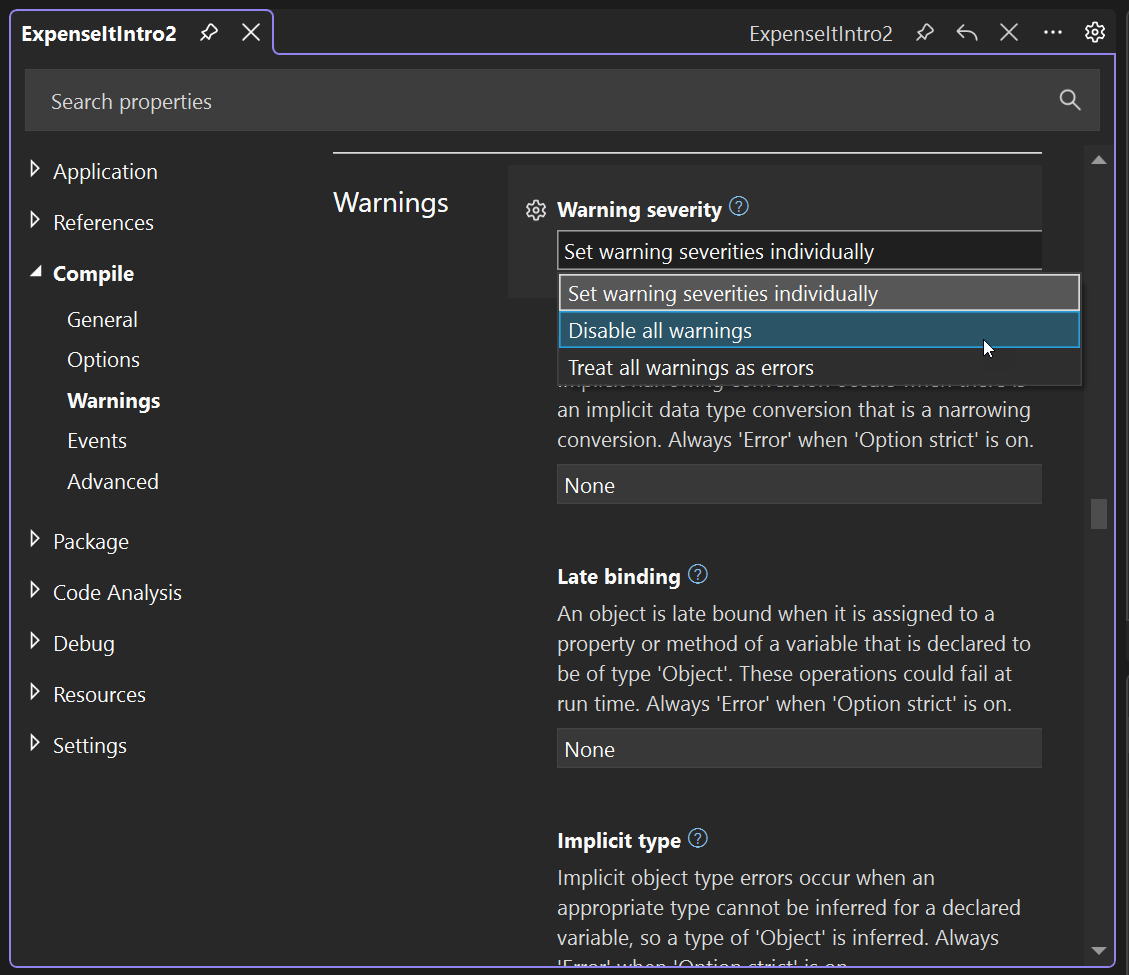Open the Warning severity dropdown
Viewport: 1129px width, 975px height.
799,250
